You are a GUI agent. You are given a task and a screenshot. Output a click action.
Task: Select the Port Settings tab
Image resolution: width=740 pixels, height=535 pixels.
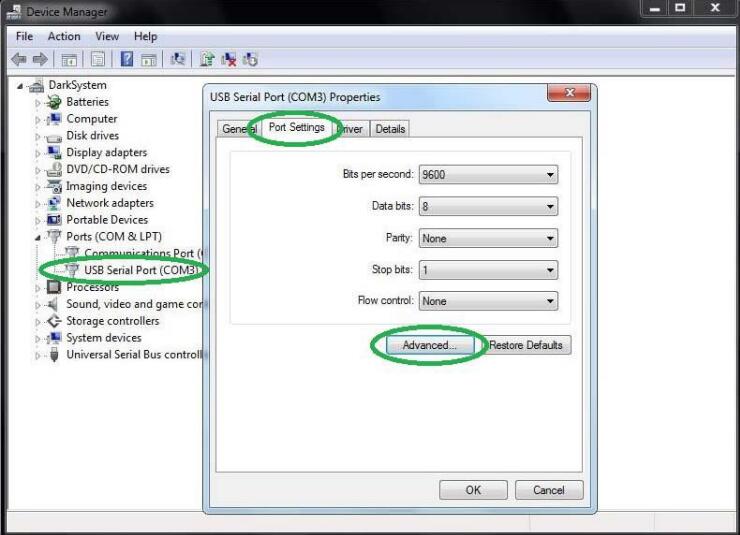point(296,127)
